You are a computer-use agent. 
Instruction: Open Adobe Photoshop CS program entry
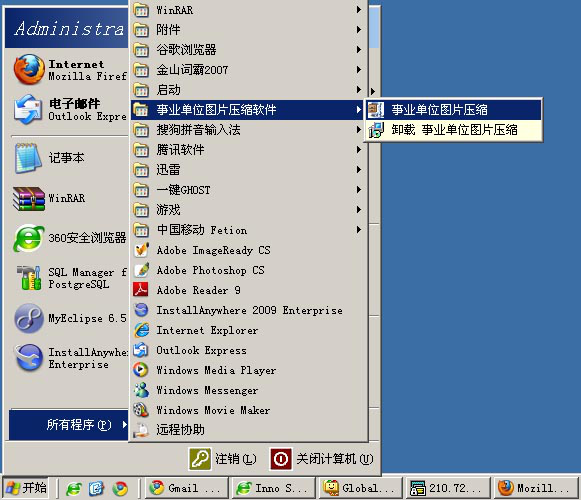pos(248,270)
